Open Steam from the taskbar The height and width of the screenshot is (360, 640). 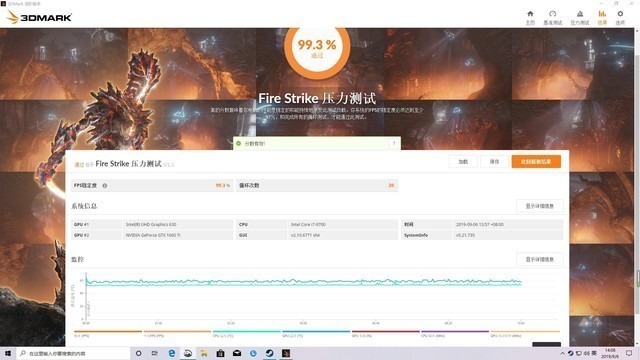[x=269, y=353]
